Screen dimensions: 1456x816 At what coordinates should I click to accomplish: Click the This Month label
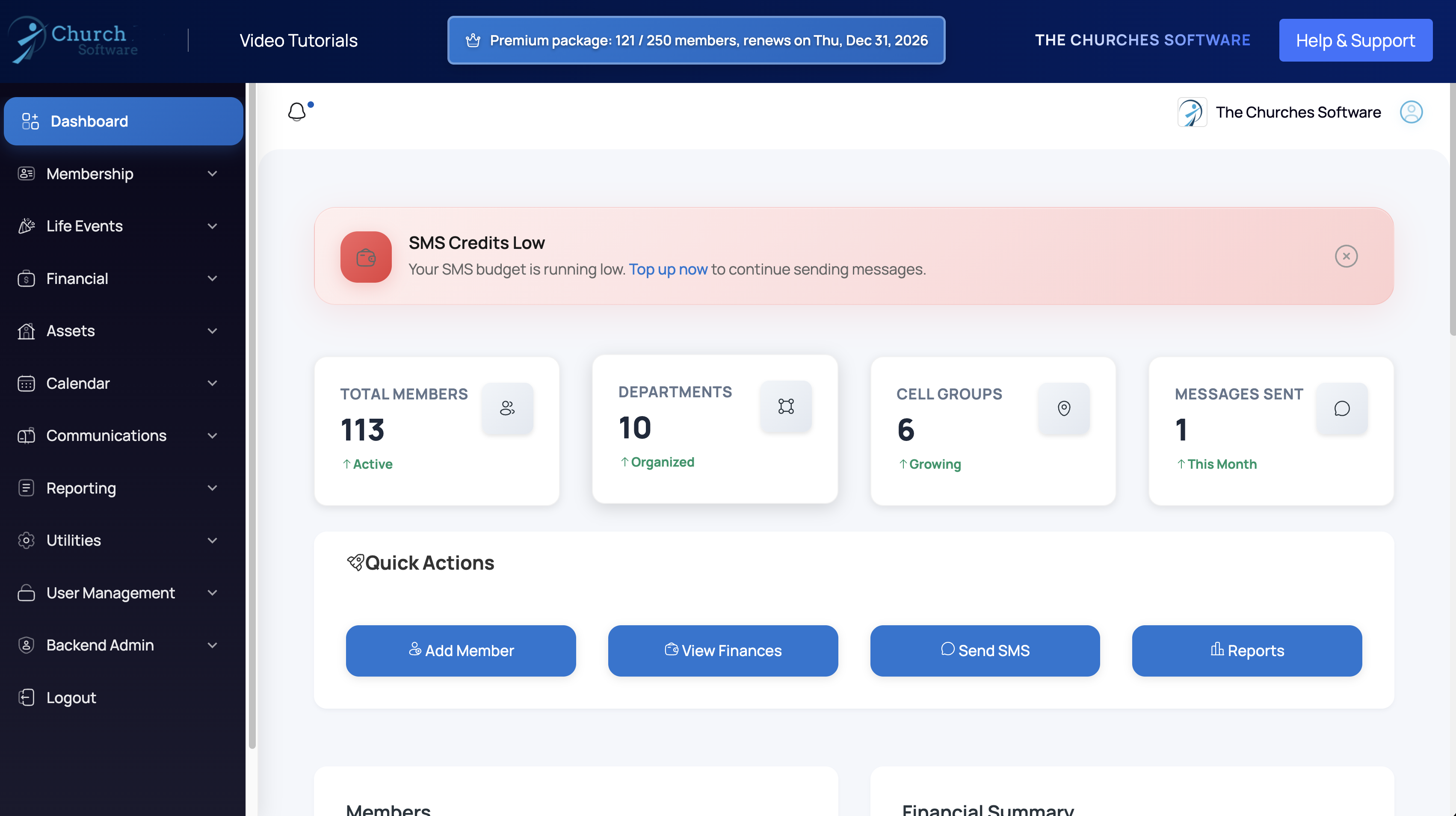[x=1222, y=464]
